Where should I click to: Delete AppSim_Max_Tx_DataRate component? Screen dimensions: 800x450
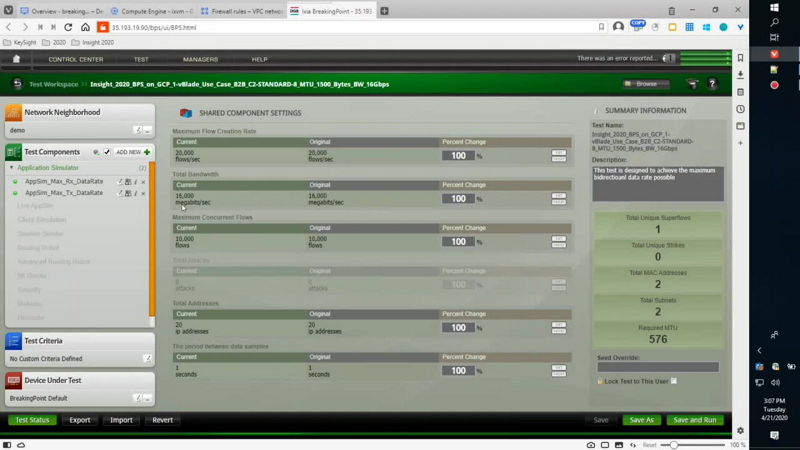coord(143,193)
